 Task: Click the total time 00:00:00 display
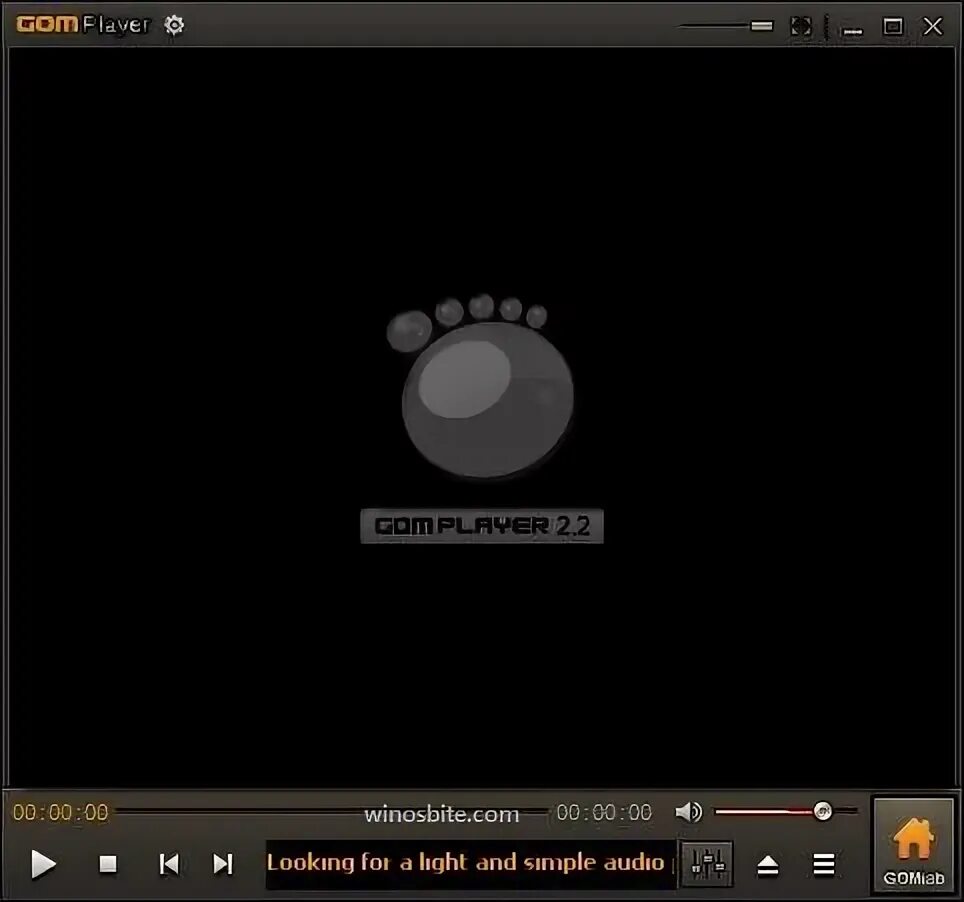tap(604, 813)
